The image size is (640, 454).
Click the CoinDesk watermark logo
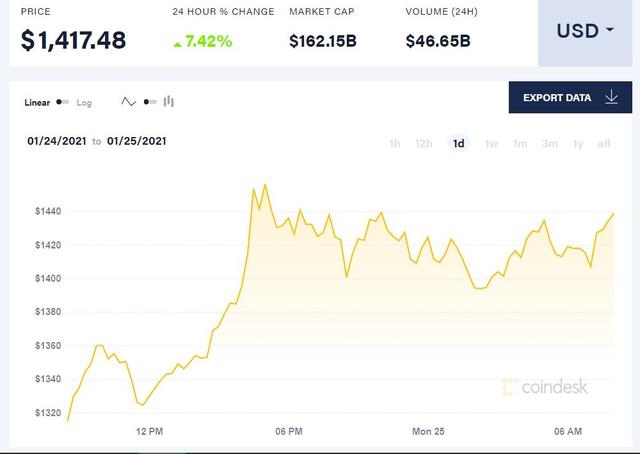coord(547,386)
